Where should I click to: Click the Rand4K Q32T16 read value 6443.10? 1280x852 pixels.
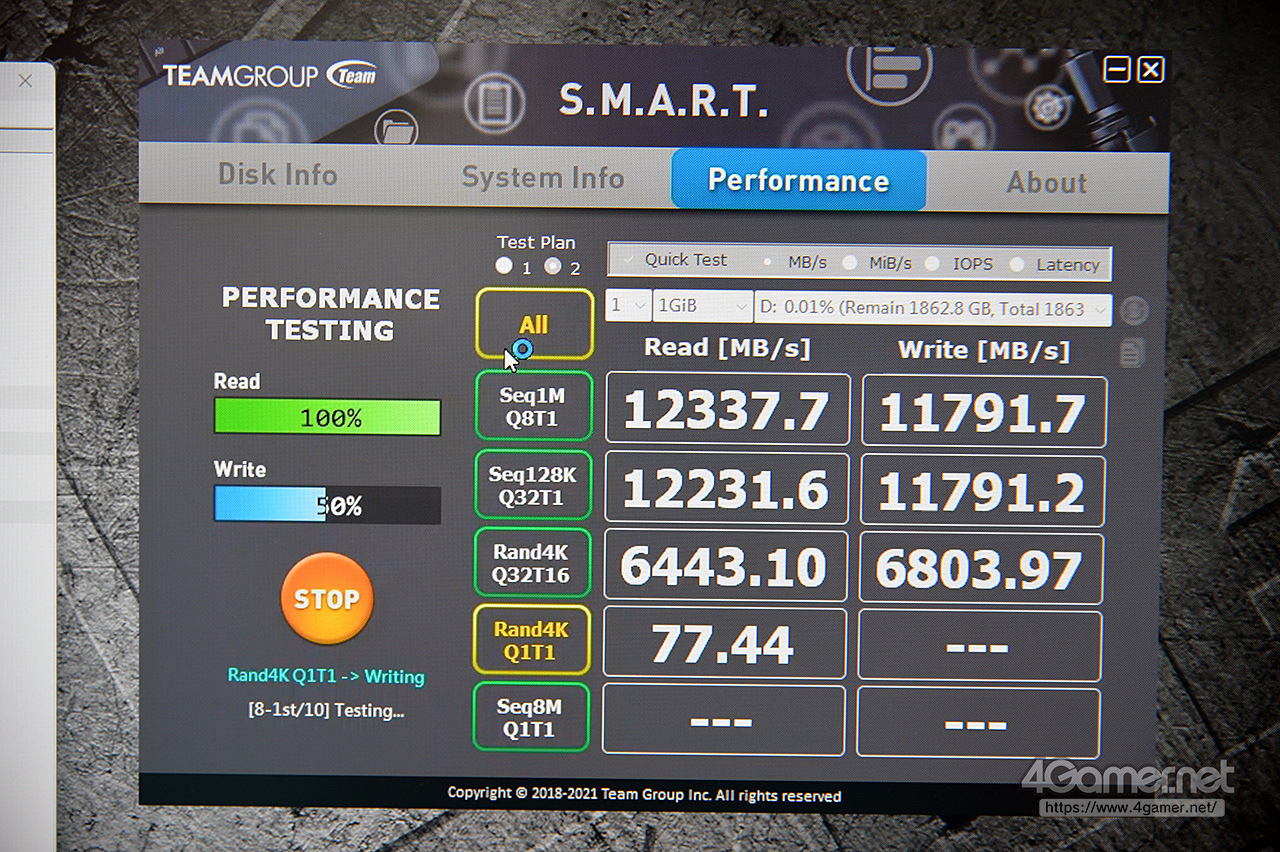pyautogui.click(x=725, y=567)
